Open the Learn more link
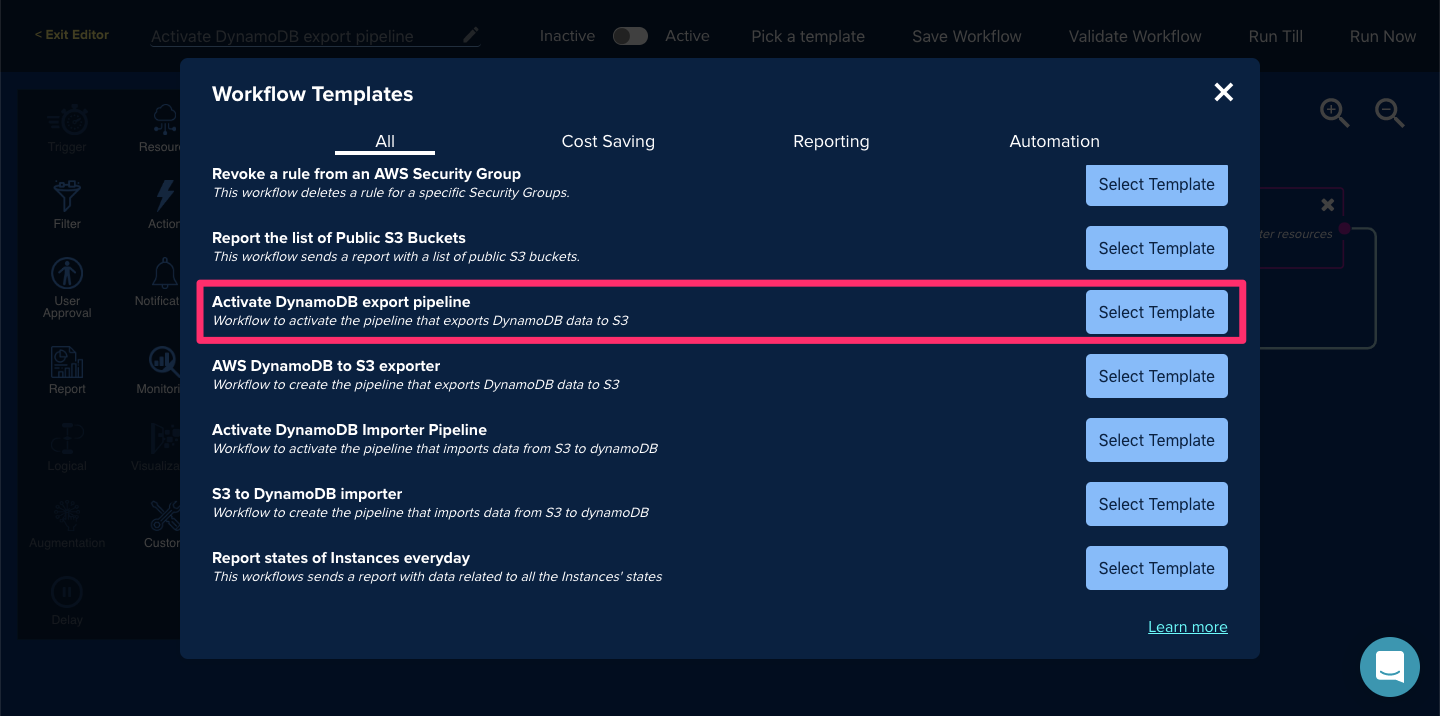Viewport: 1440px width, 716px height. tap(1188, 627)
